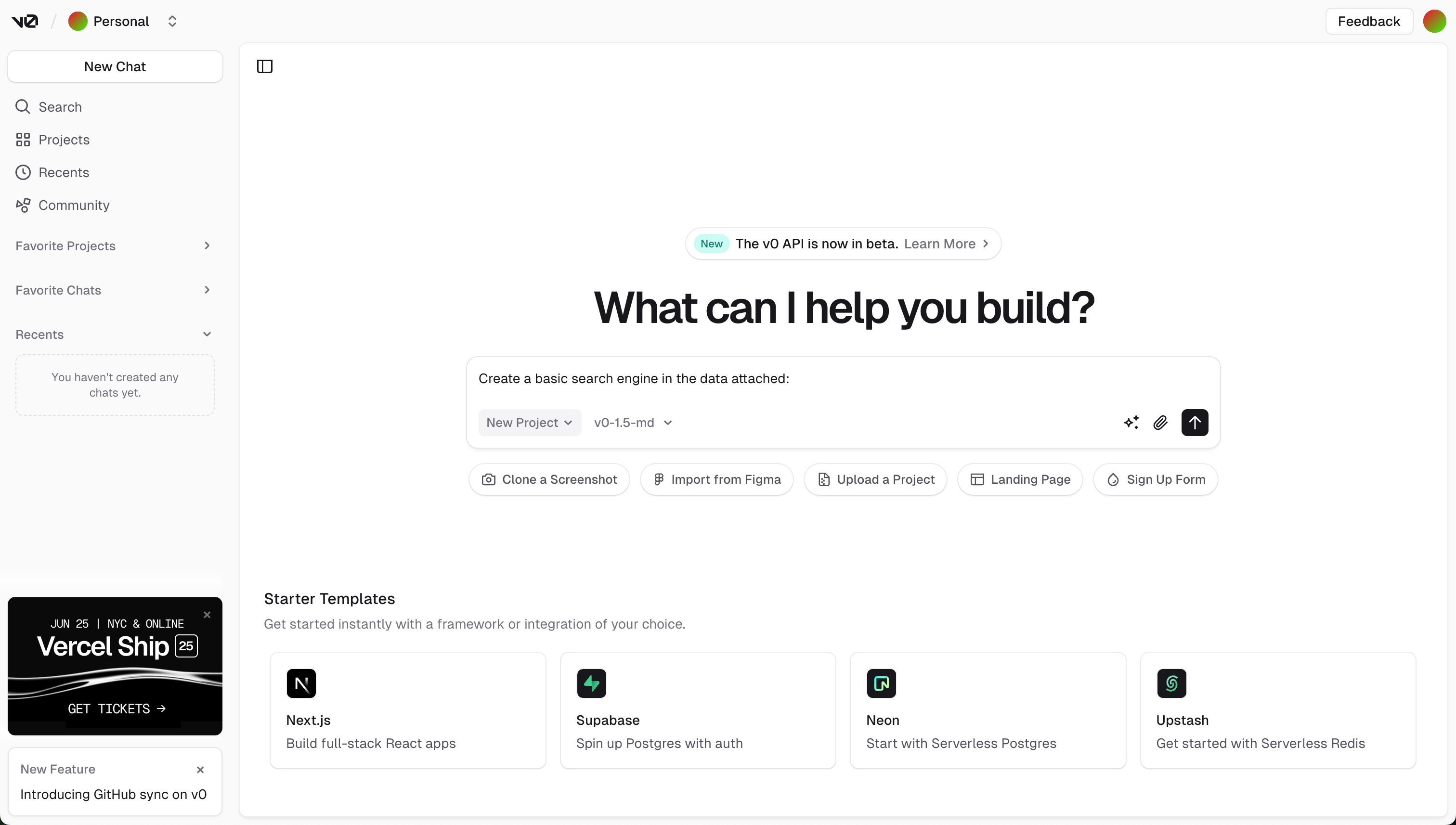Screen dimensions: 1456x825
Task: Submit the prompt with the arrow button
Action: coord(1195,423)
